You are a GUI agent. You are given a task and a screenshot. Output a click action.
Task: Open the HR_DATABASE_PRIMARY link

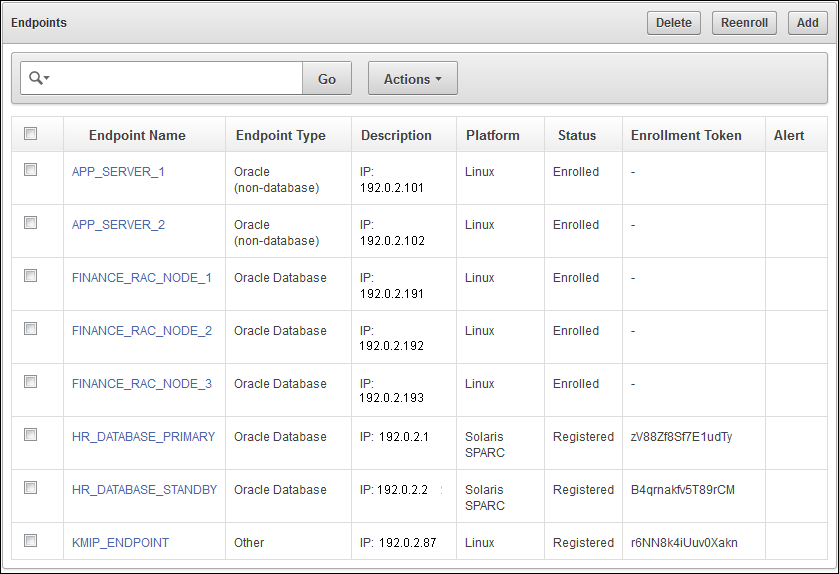pyautogui.click(x=143, y=437)
